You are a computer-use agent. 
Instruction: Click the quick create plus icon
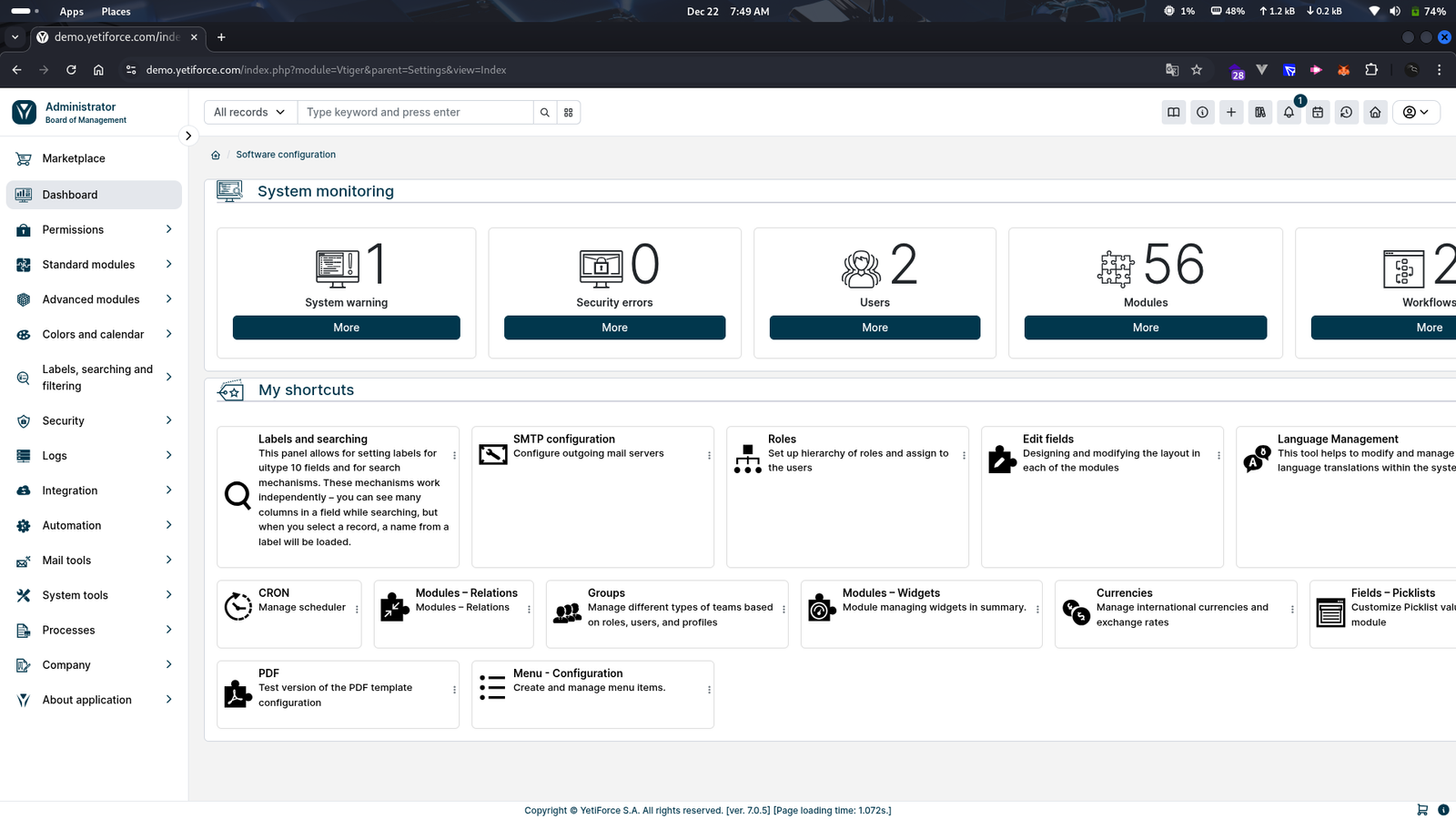(x=1231, y=113)
